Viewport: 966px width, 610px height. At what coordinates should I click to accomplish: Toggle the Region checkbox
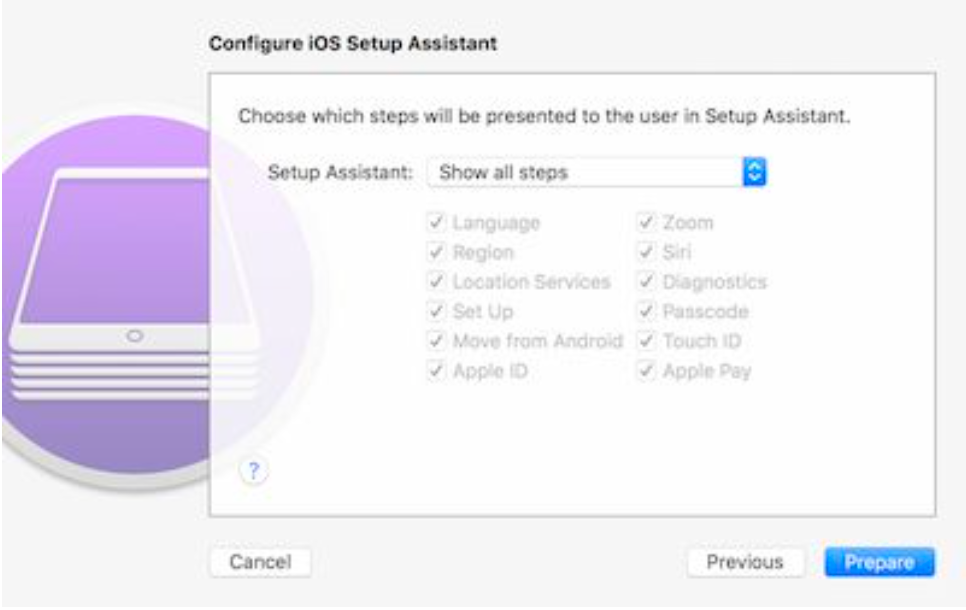click(436, 253)
